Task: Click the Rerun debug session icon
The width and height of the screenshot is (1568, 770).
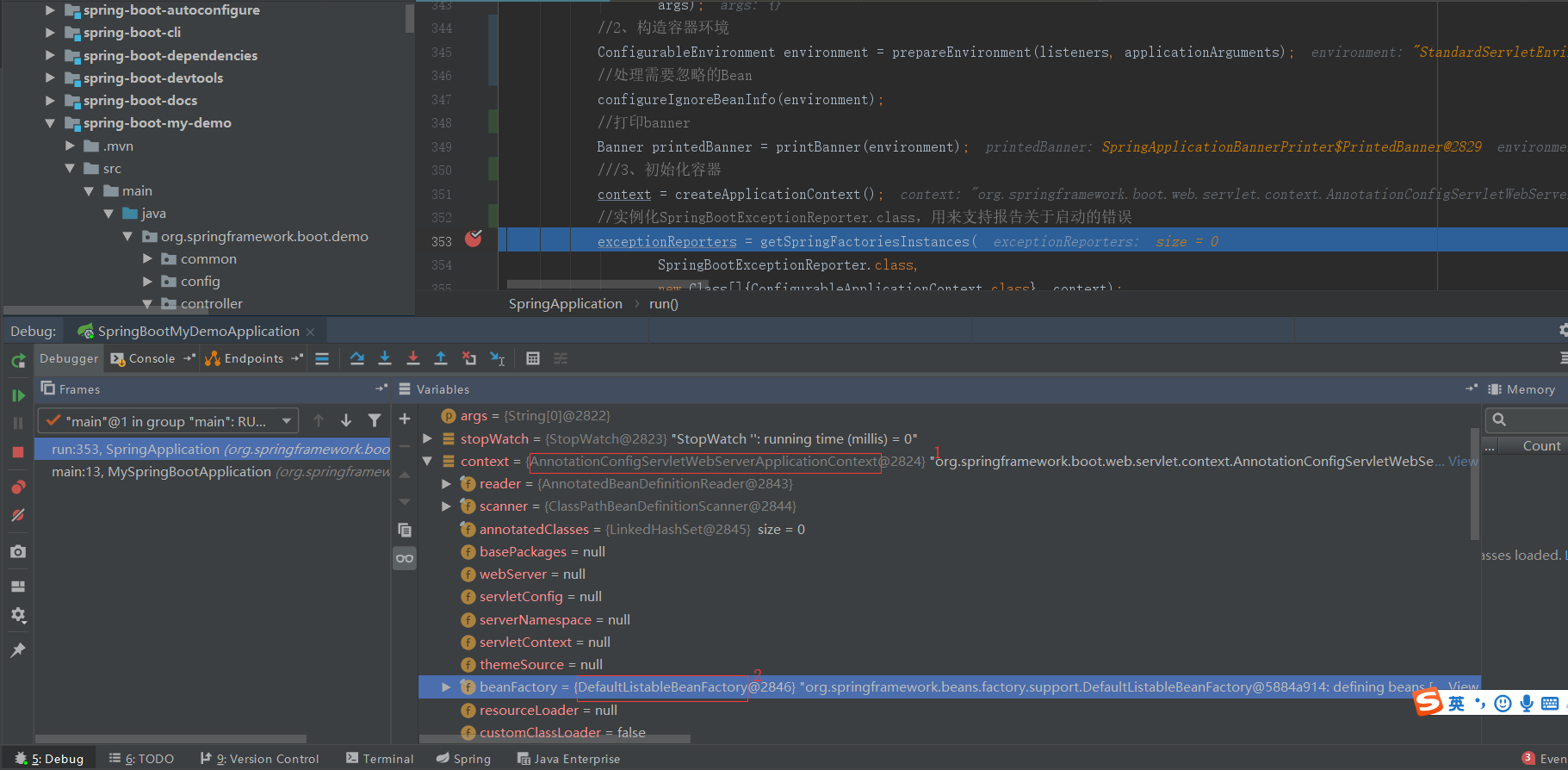Action: pos(18,361)
